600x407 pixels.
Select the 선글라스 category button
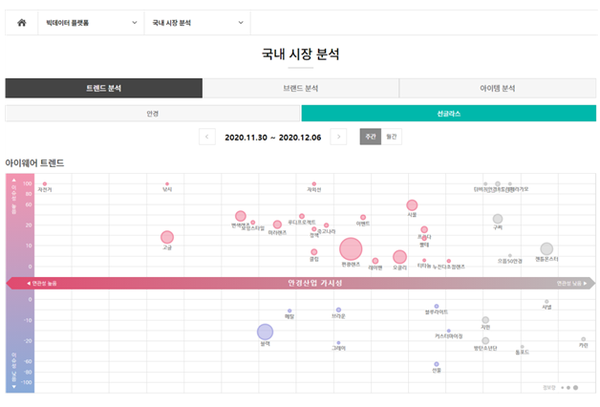pos(448,113)
